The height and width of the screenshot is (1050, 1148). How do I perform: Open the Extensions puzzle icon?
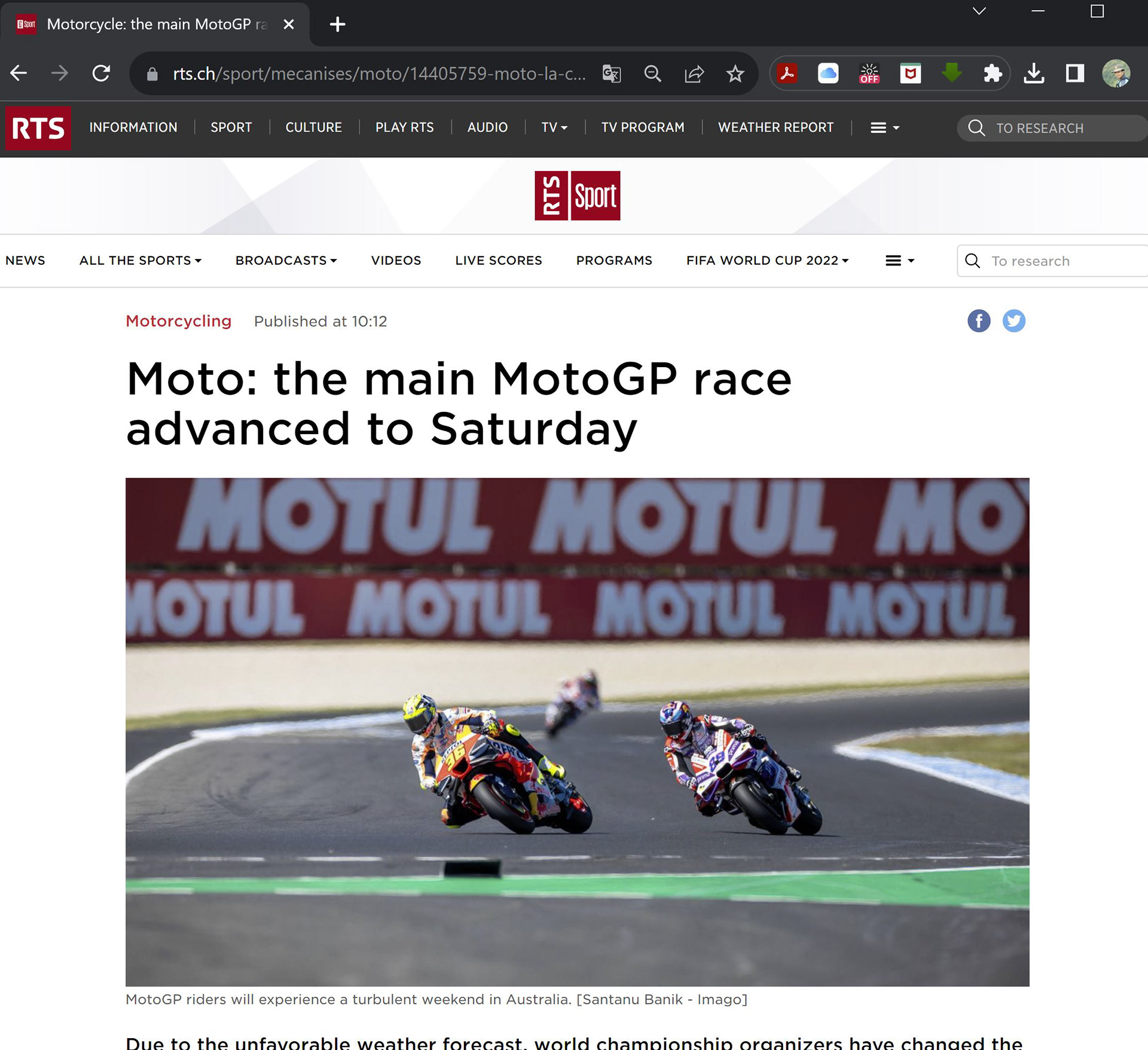tap(993, 74)
